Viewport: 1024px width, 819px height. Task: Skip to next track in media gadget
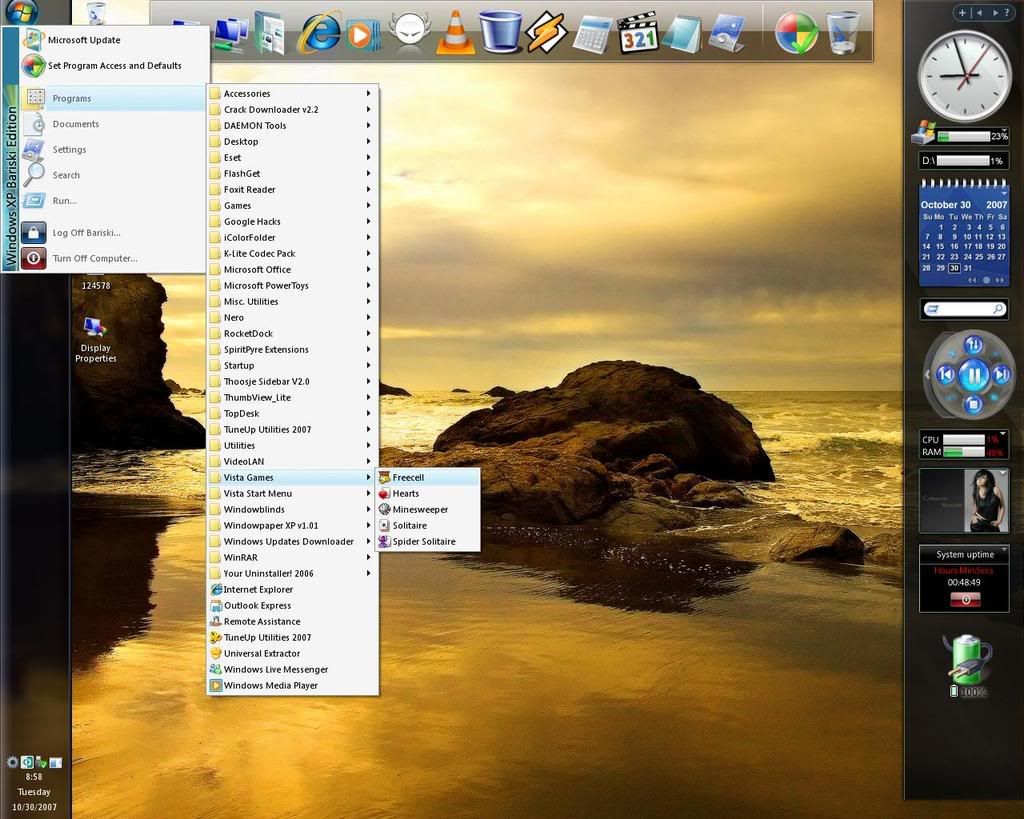pyautogui.click(x=1000, y=375)
